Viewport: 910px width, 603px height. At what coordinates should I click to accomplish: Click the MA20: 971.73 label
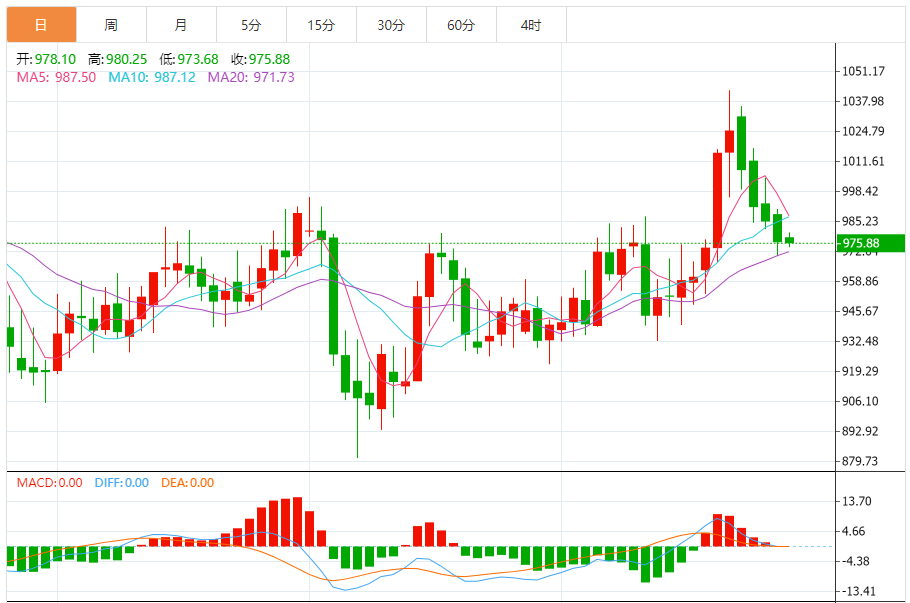coord(251,77)
